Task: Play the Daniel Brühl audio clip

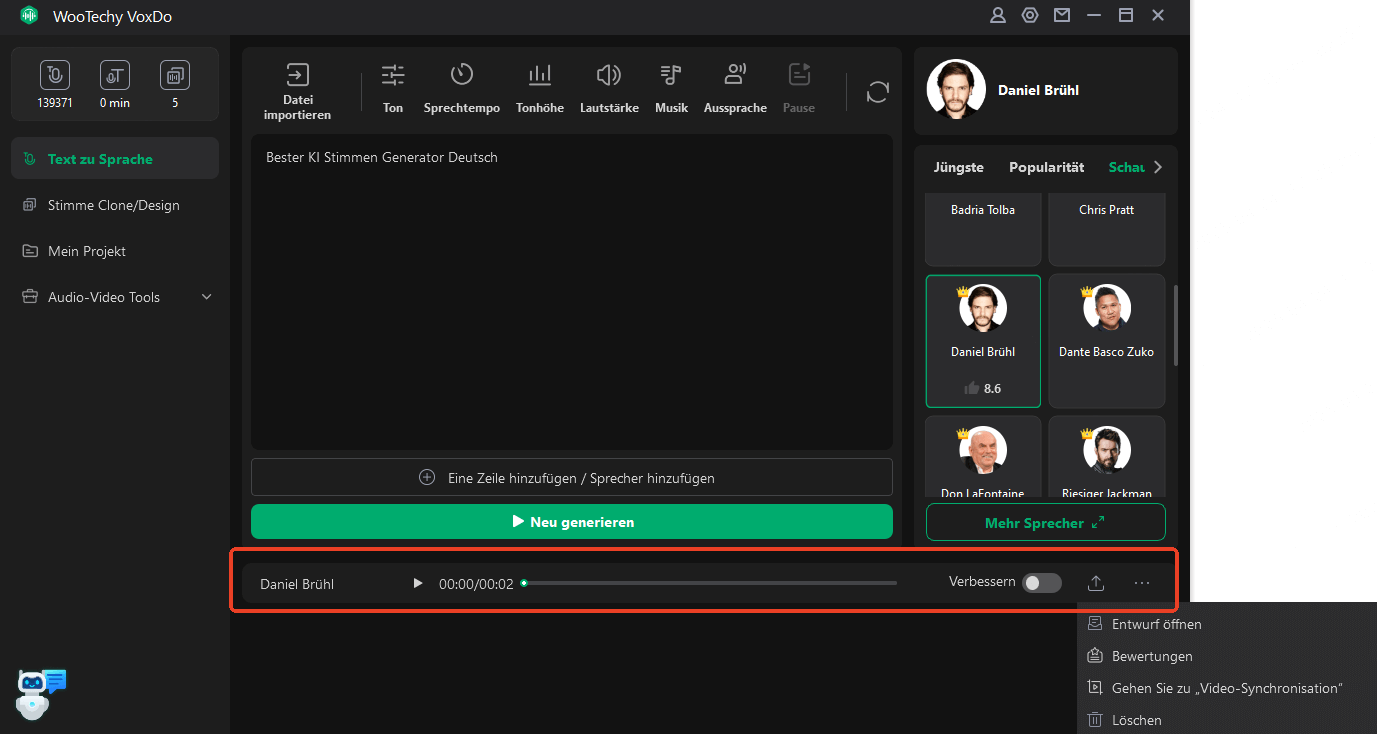Action: point(418,583)
